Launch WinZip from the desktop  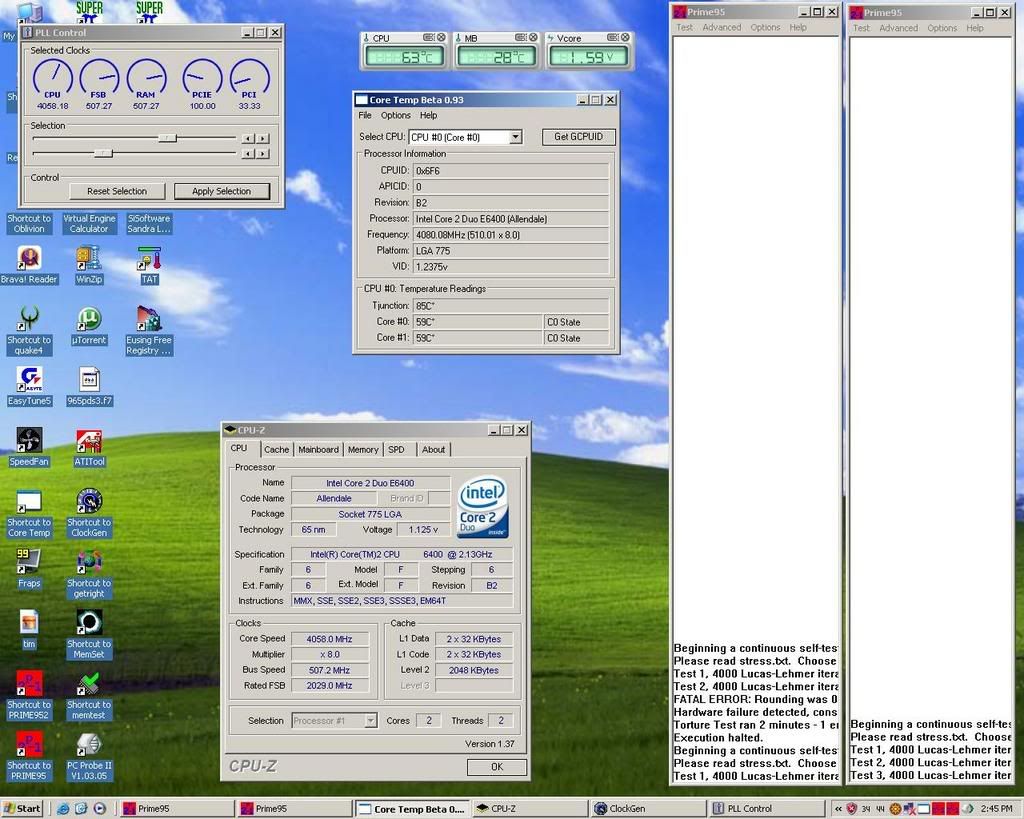(x=89, y=259)
